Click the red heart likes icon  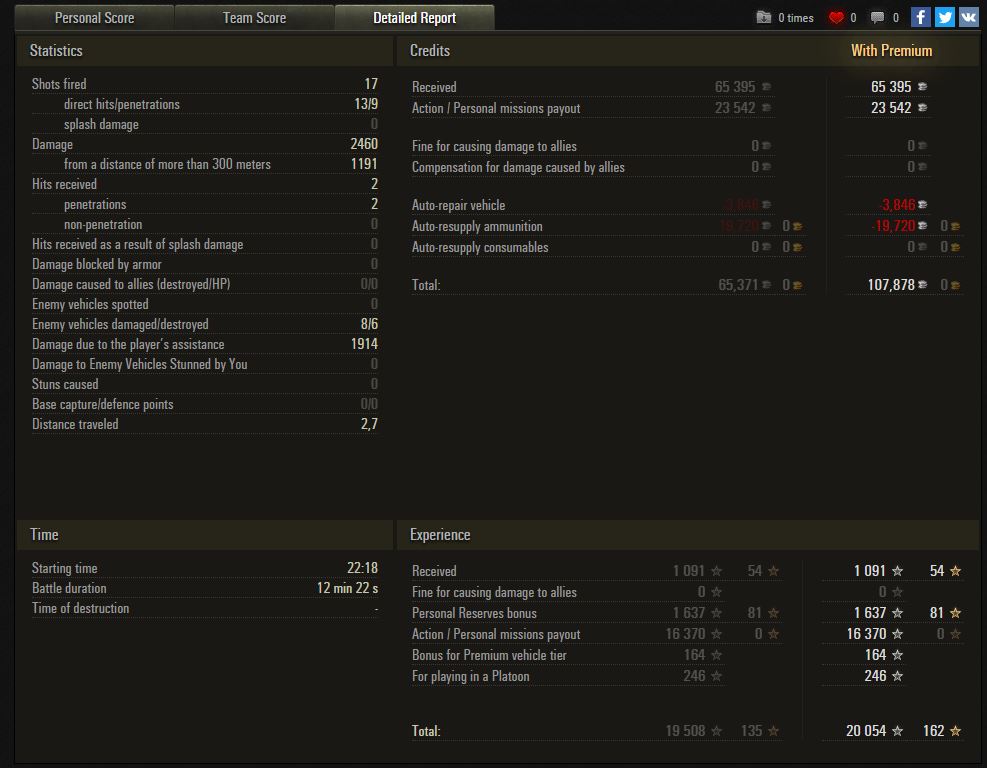tap(836, 18)
